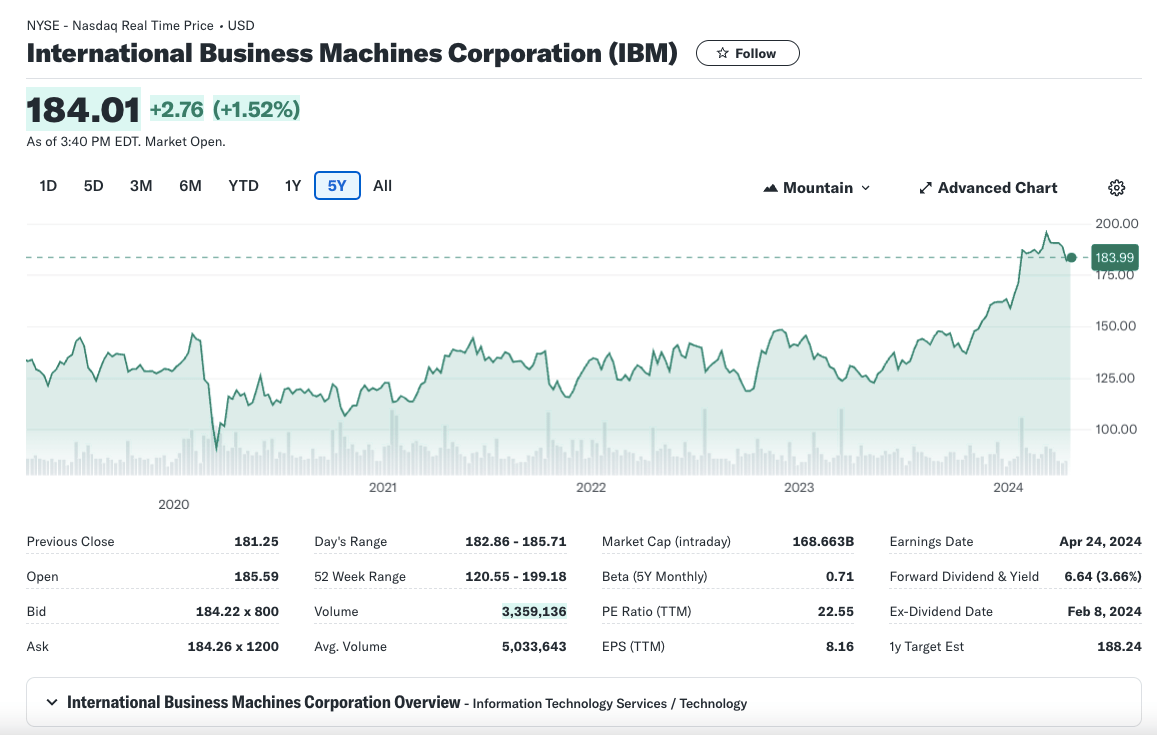Click the EPS (TTM) value 8.16
This screenshot has width=1157, height=735.
pos(840,646)
